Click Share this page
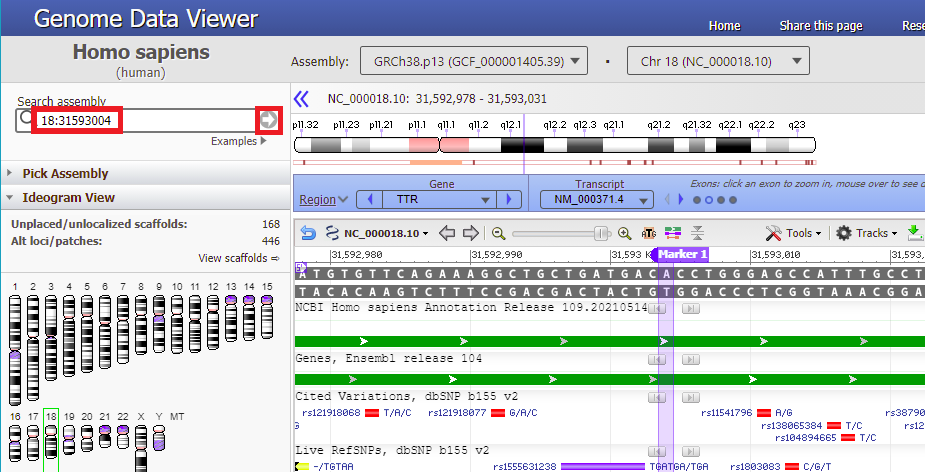Viewport: 925px width, 472px height. point(821,25)
